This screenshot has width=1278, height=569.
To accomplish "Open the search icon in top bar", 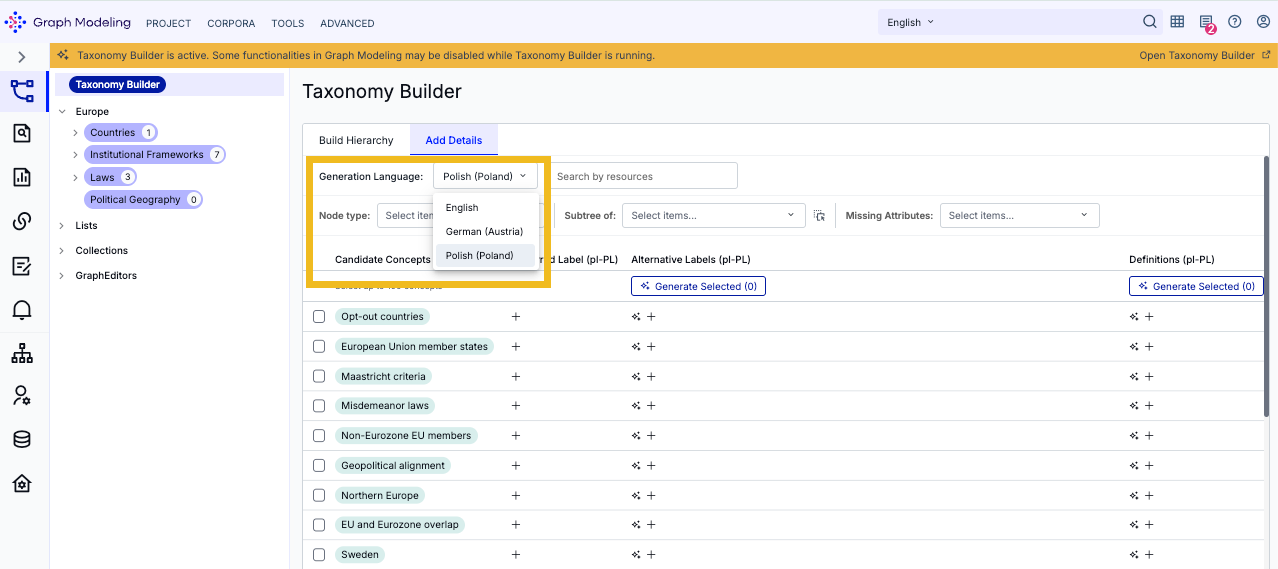I will [x=1150, y=22].
